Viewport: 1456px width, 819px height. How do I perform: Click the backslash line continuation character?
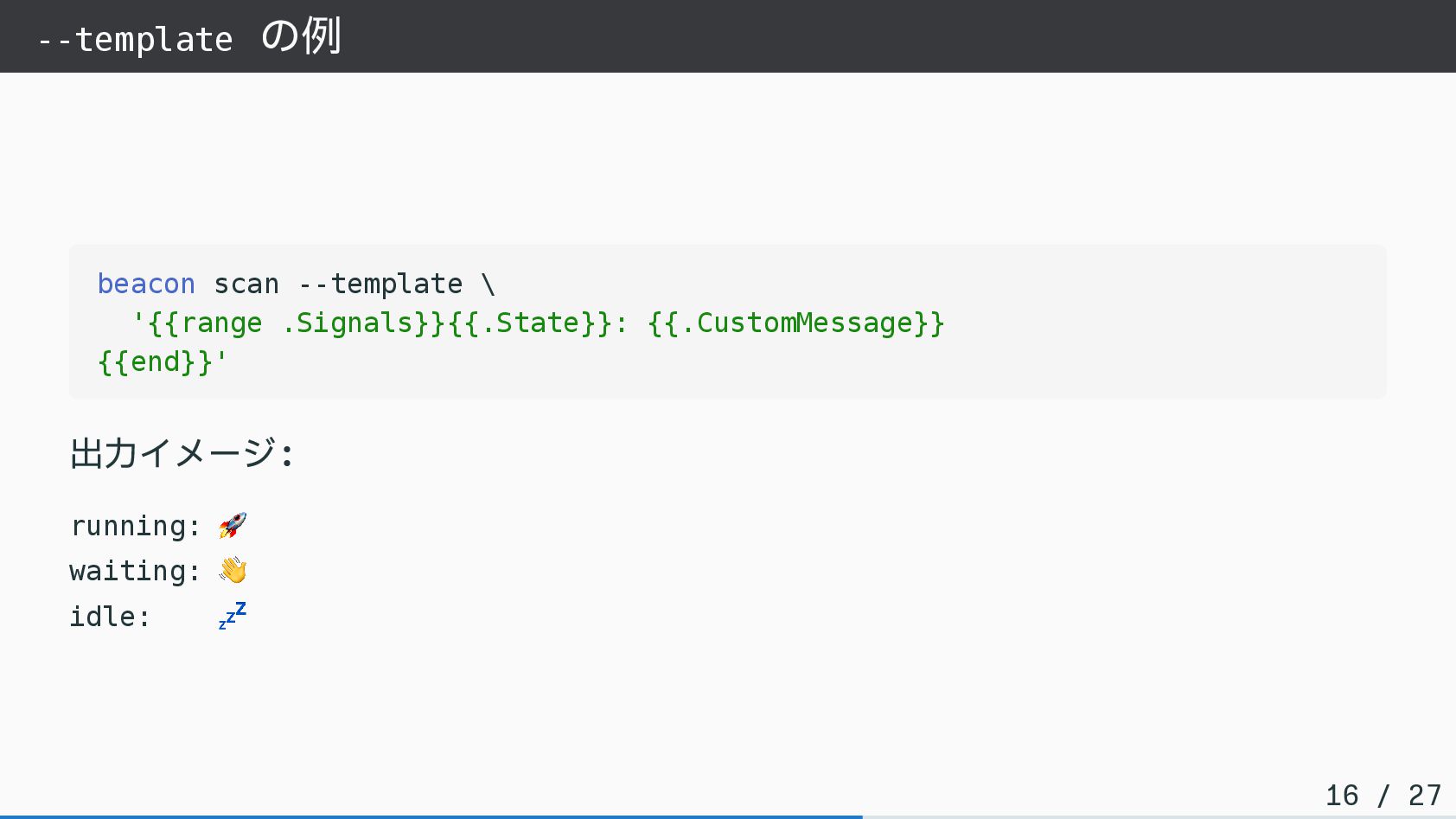489,284
